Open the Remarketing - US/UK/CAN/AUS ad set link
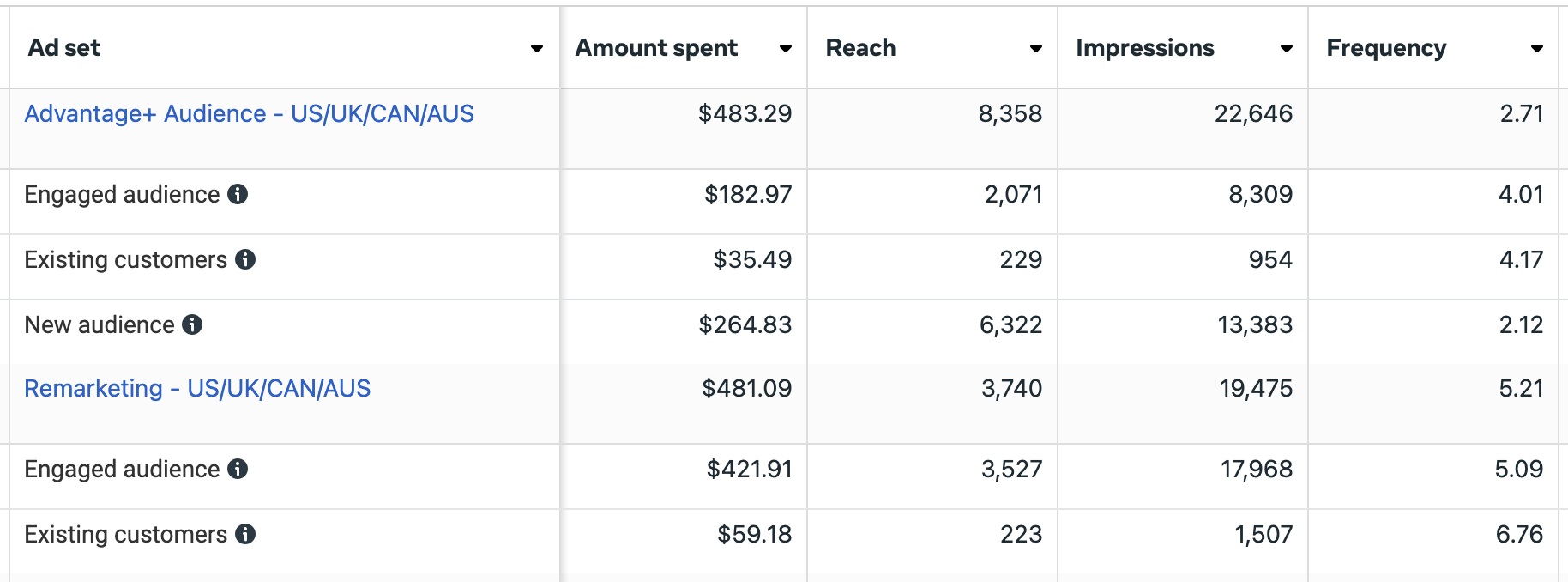 click(x=197, y=388)
